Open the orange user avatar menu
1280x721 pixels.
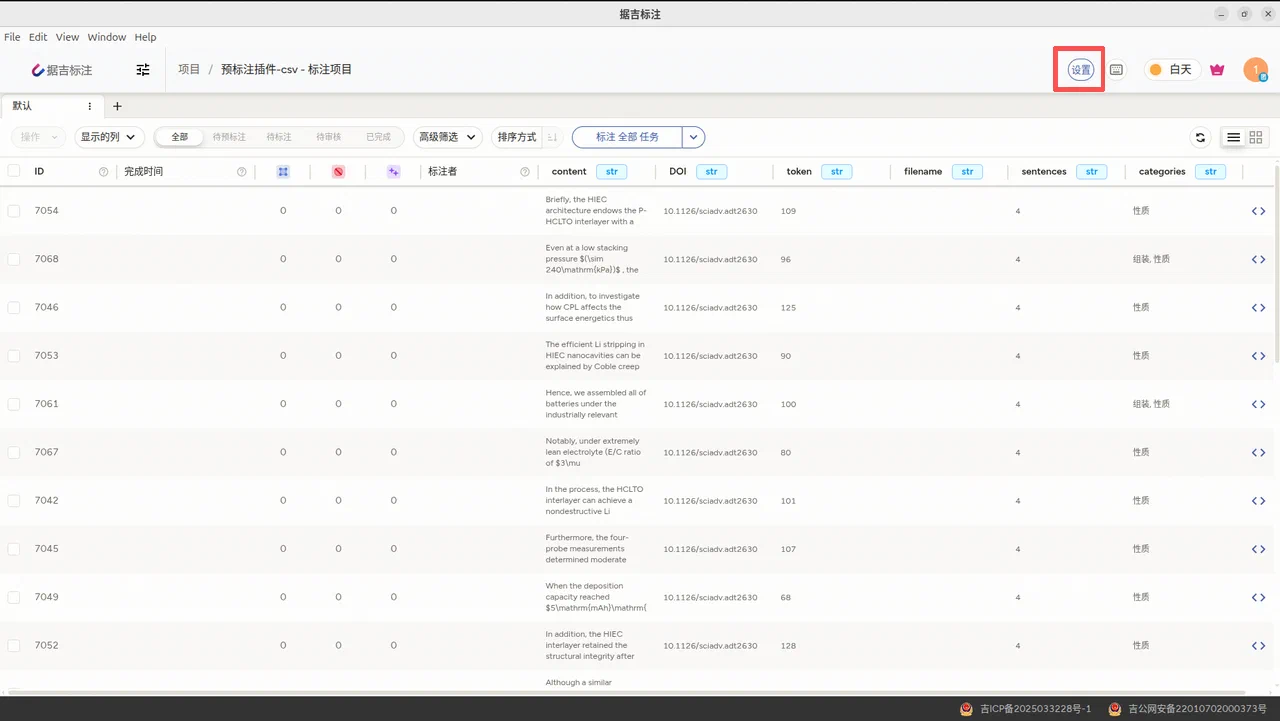click(1255, 70)
